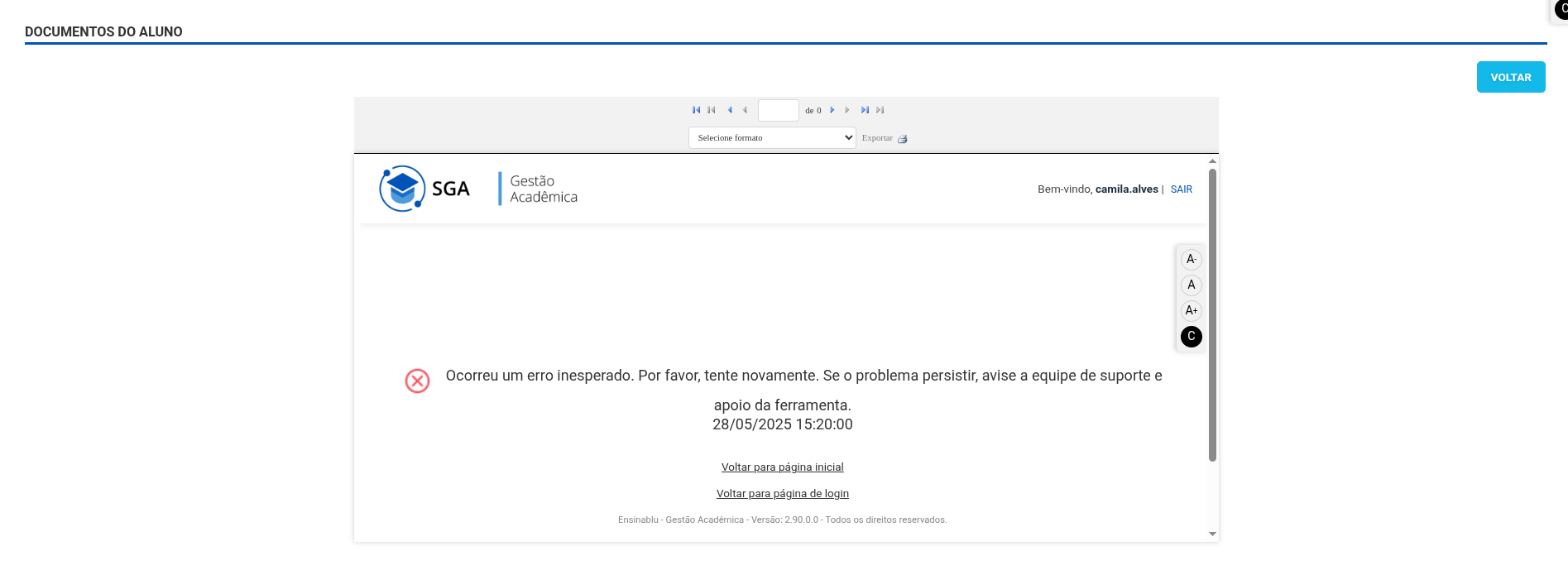Image resolution: width=1568 pixels, height=570 pixels.
Task: Click the SAIR logout link
Action: (x=1182, y=189)
